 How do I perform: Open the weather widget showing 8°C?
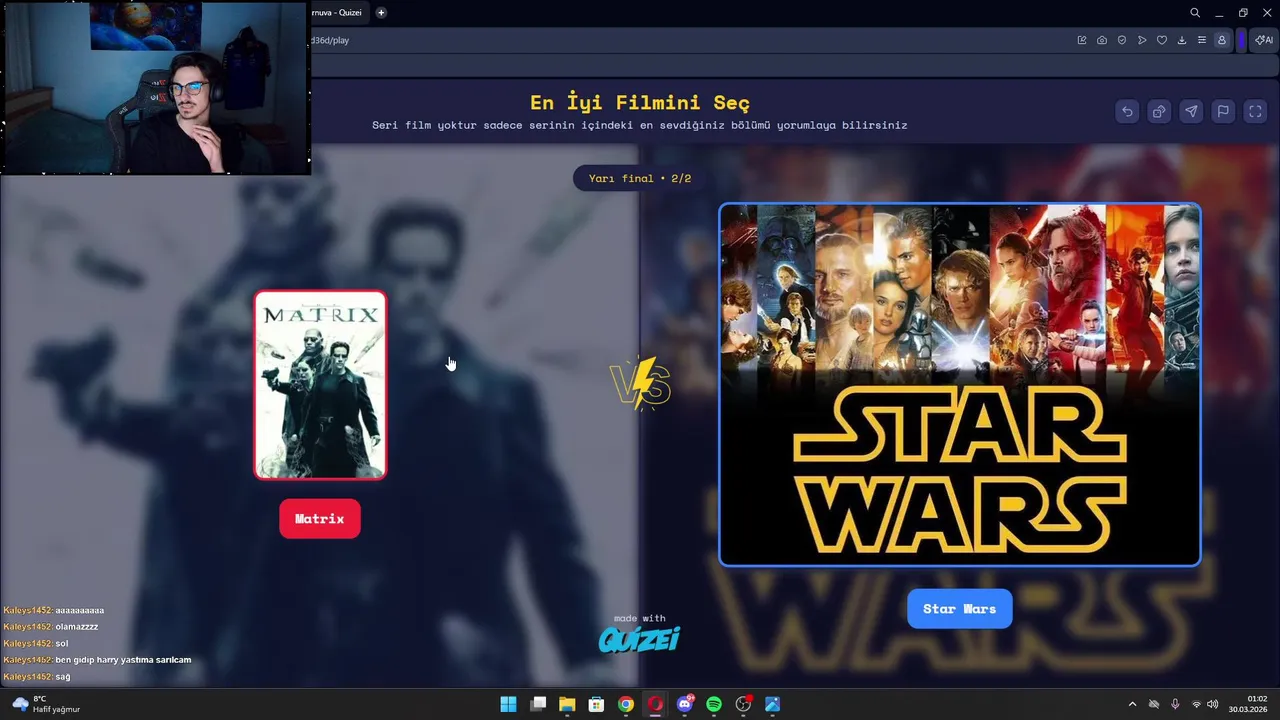tap(46, 704)
